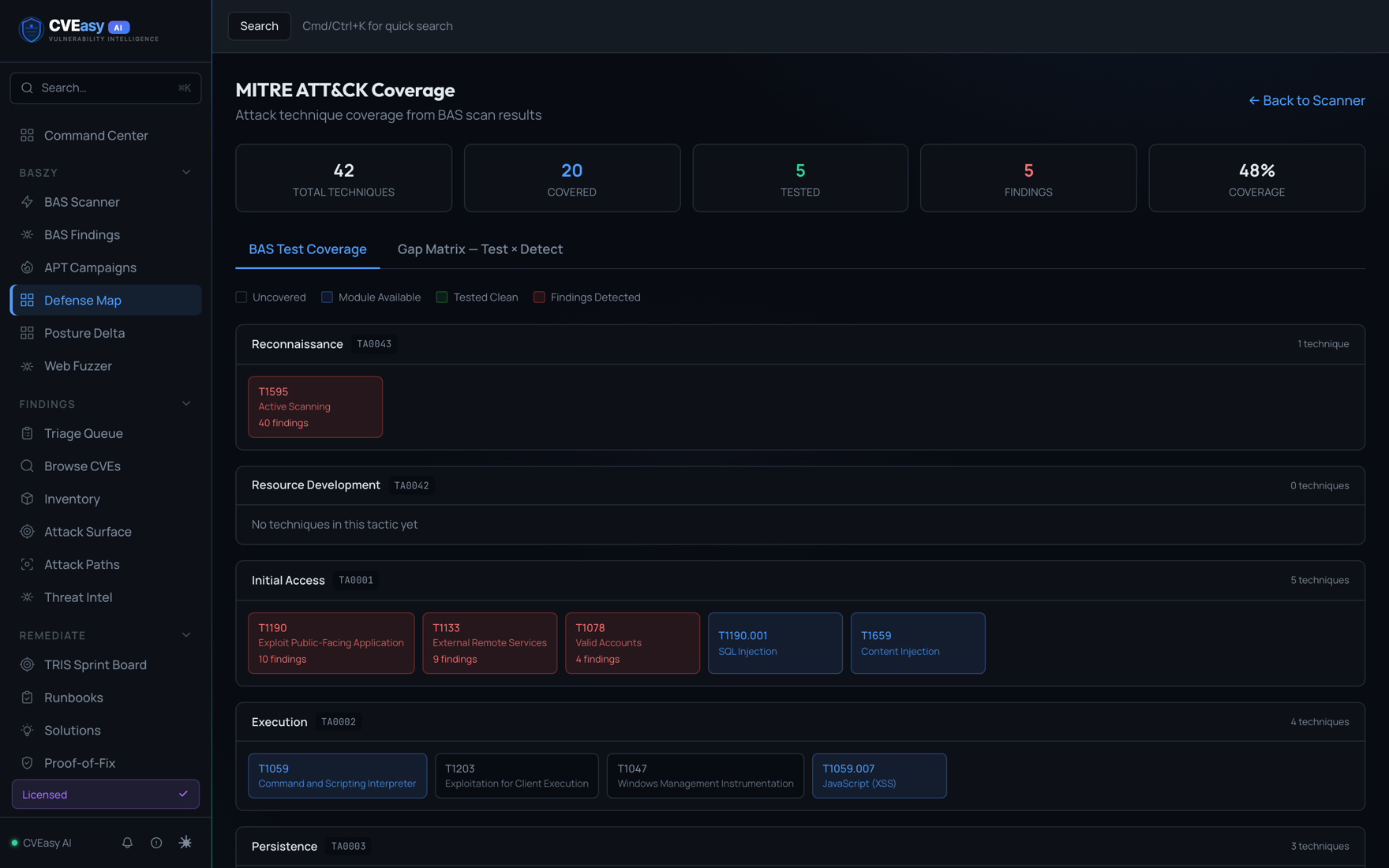
Task: Click the info circle icon in footer
Action: click(156, 843)
